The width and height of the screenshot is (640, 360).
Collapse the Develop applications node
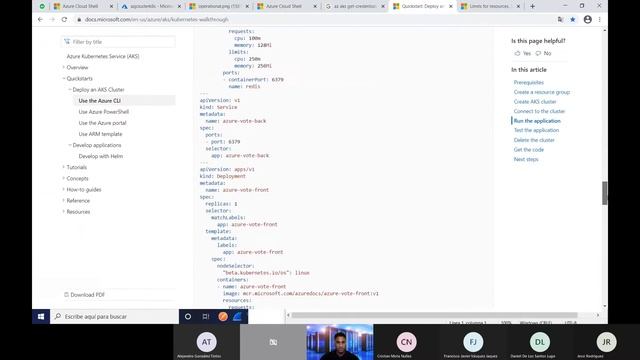(x=70, y=145)
